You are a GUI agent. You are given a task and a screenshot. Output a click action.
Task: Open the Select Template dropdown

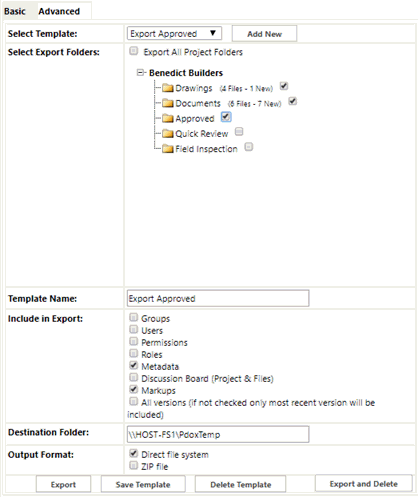(x=174, y=33)
